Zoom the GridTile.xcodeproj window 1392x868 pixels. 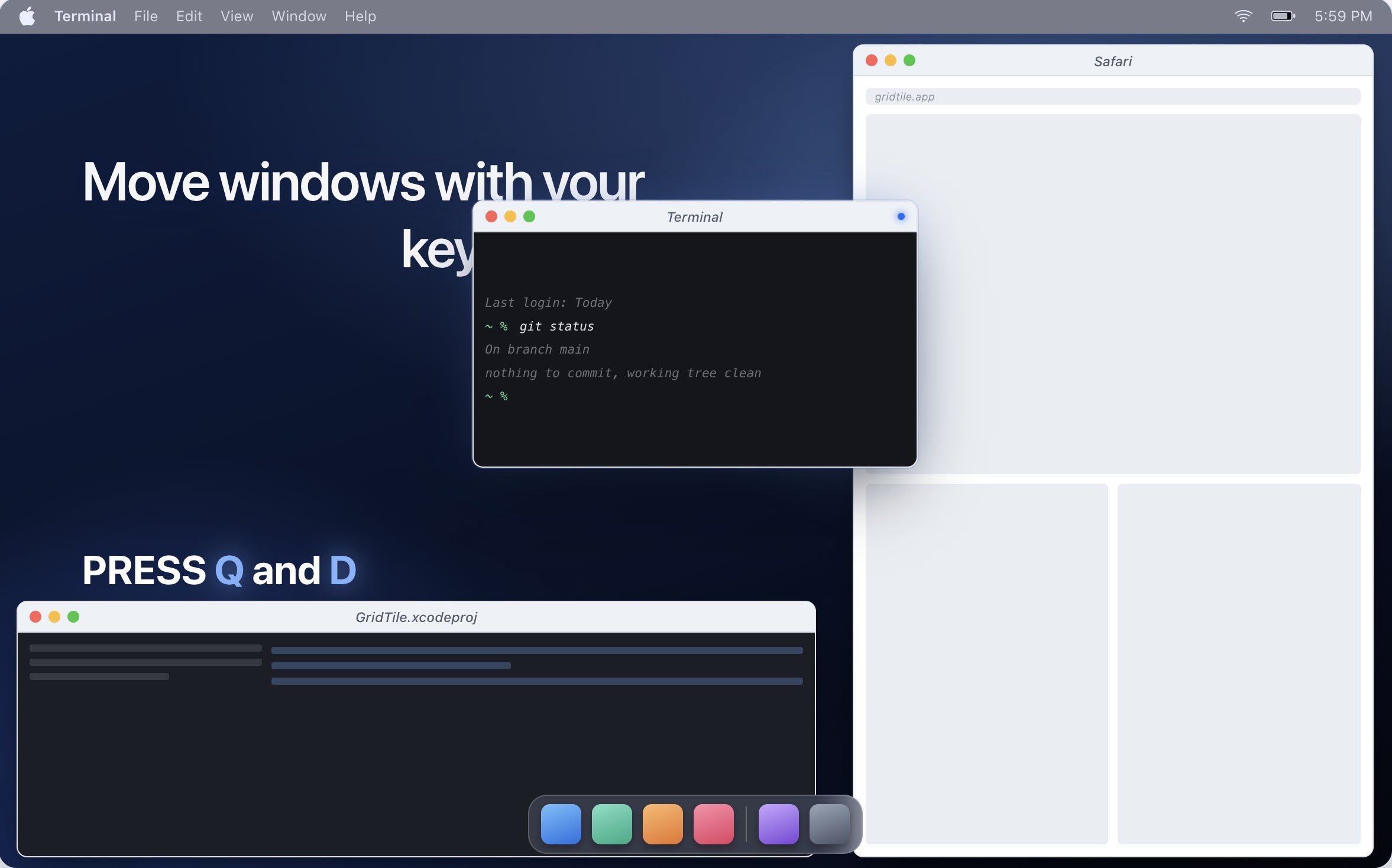tap(73, 617)
